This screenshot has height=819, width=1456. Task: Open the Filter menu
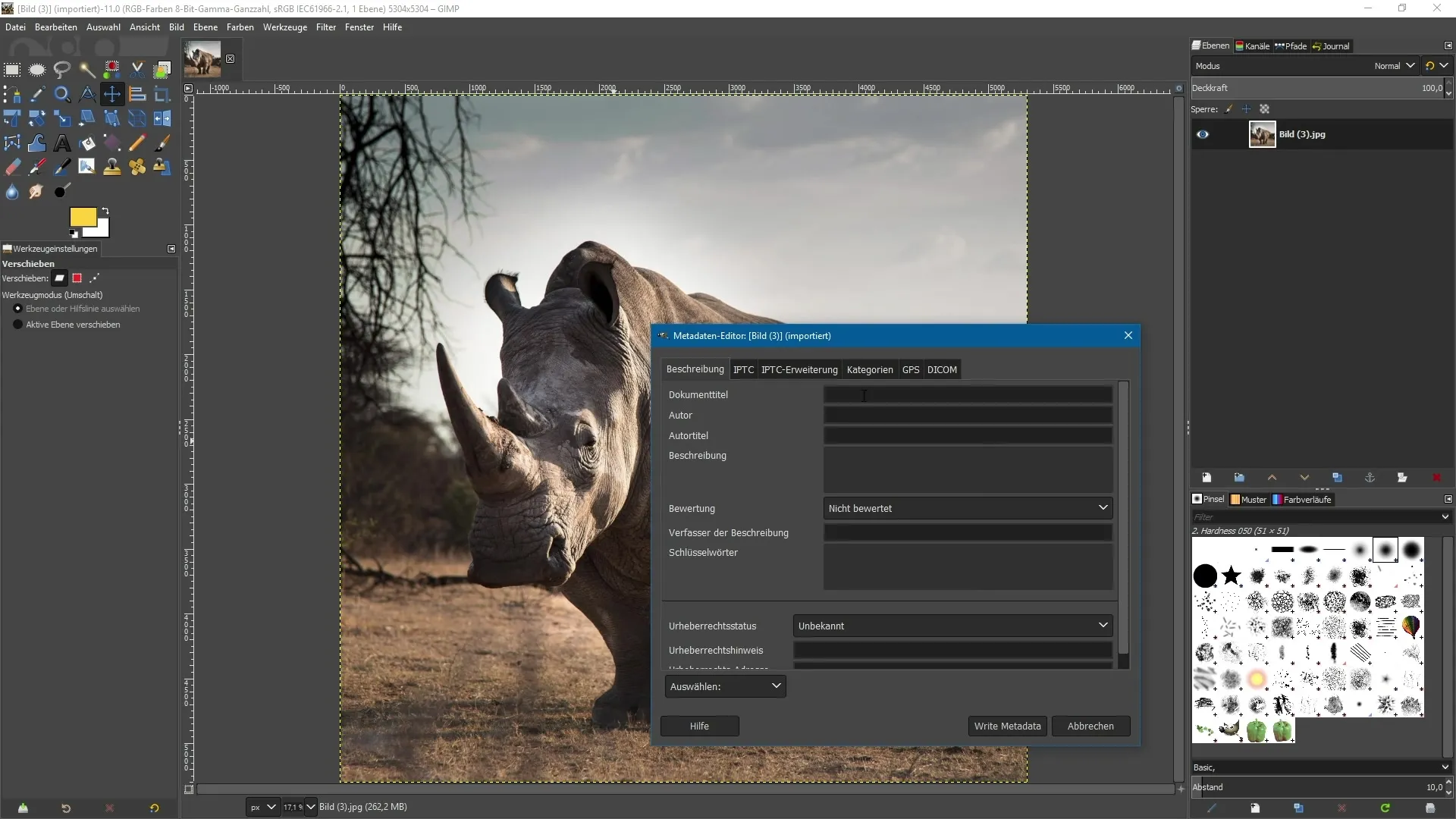326,27
